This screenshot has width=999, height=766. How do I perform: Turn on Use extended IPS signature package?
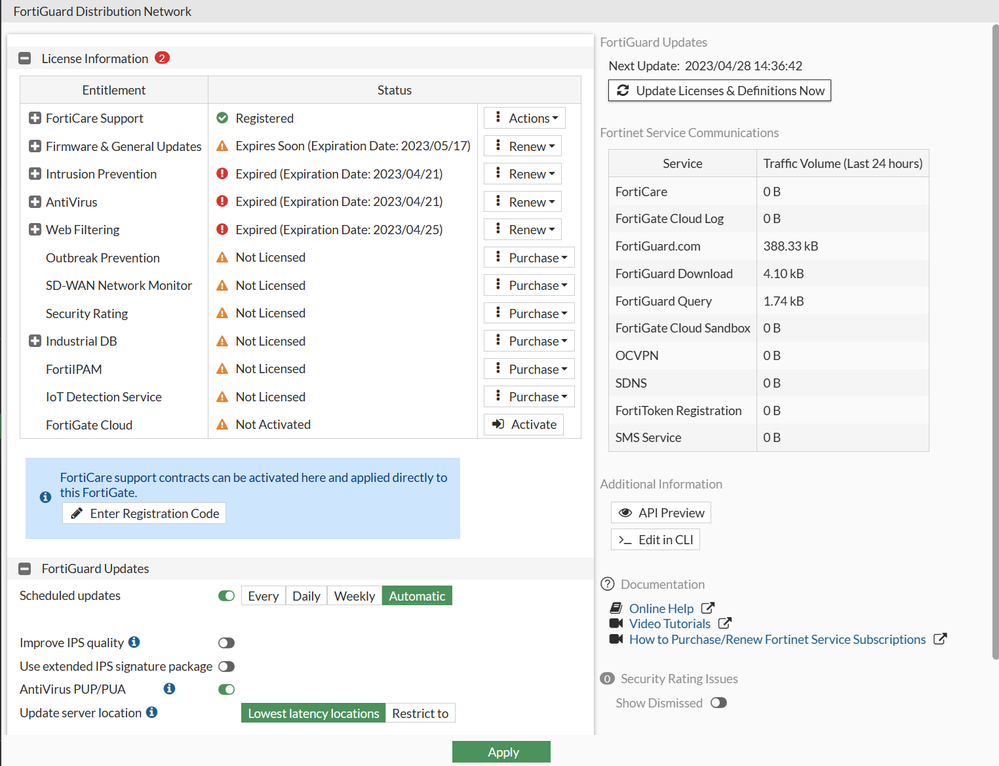click(227, 666)
